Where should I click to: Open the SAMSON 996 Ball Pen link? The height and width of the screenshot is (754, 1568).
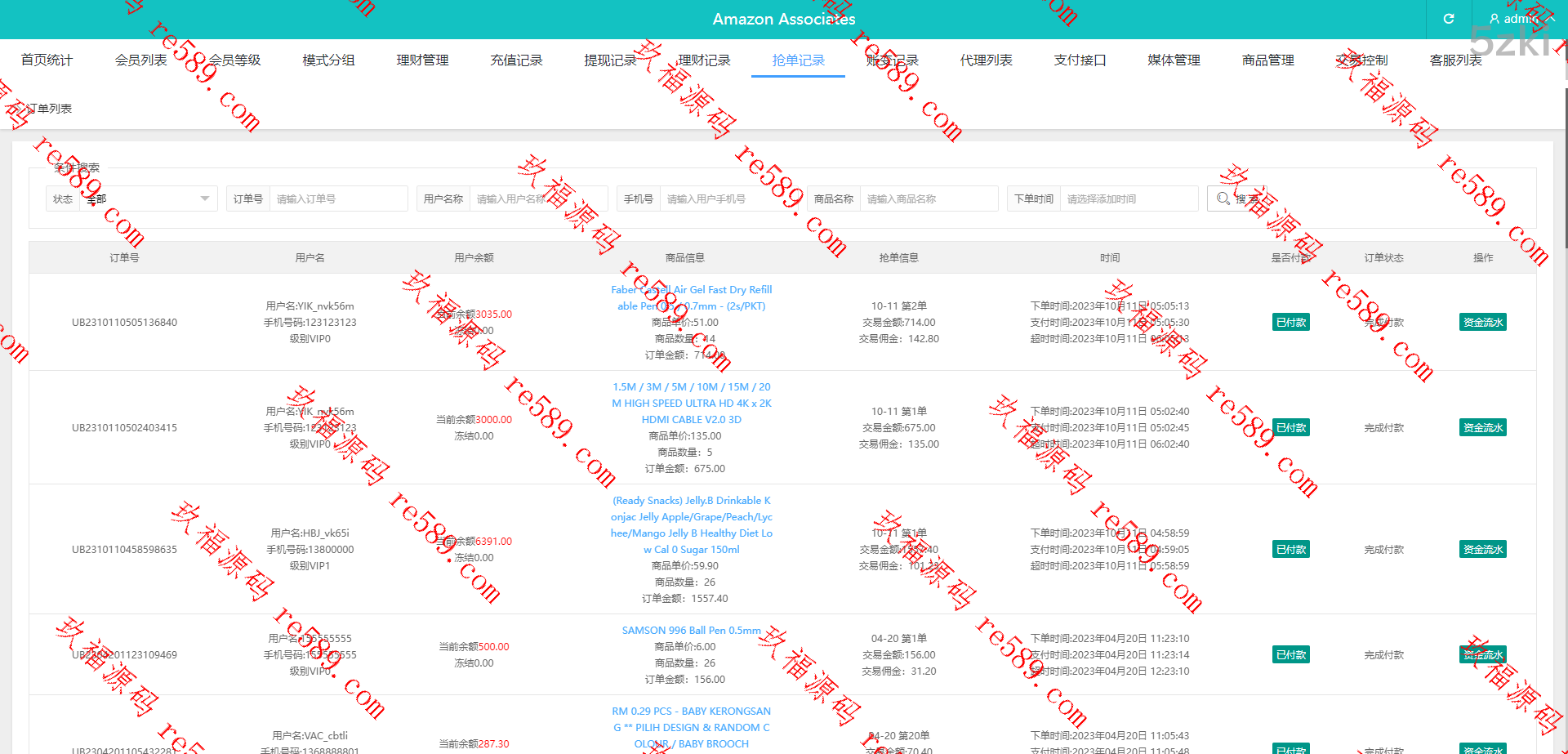pos(691,630)
